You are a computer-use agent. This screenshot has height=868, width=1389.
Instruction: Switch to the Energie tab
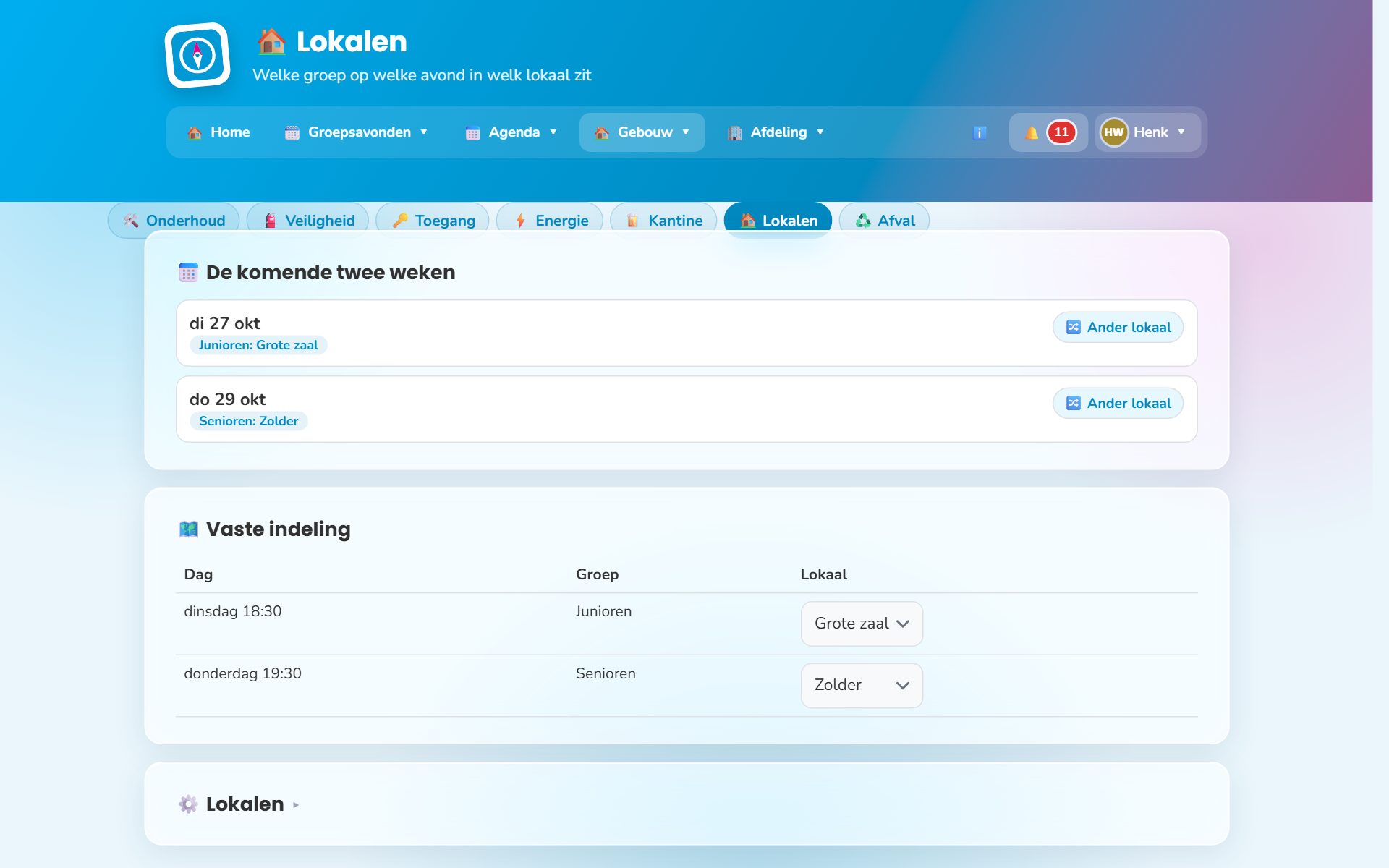(550, 221)
